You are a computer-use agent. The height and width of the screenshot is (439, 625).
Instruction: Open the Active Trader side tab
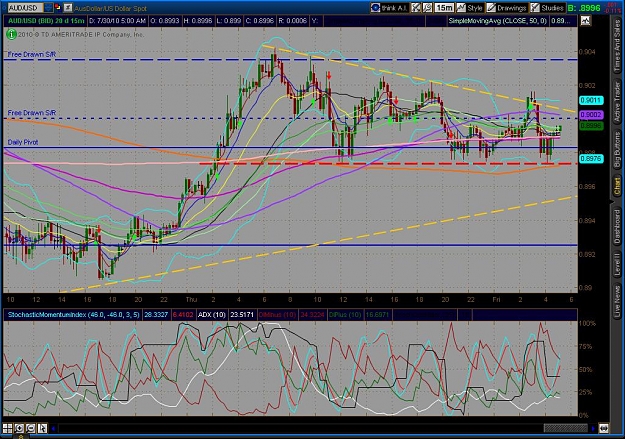[x=617, y=100]
